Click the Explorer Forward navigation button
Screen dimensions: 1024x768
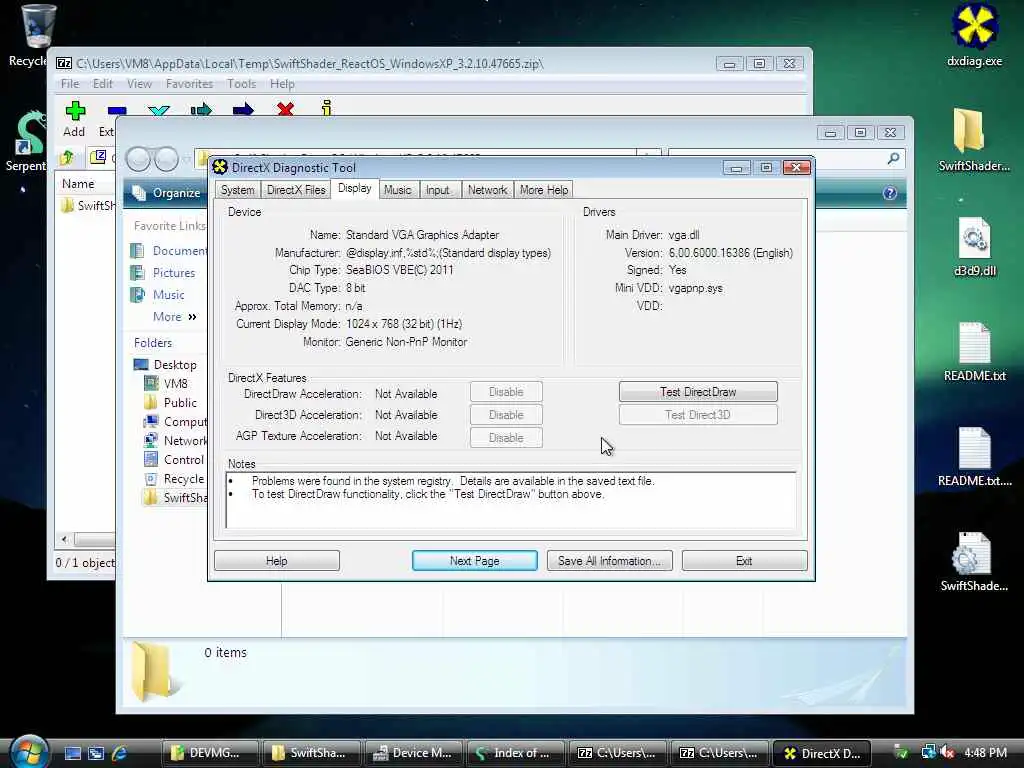[167, 159]
